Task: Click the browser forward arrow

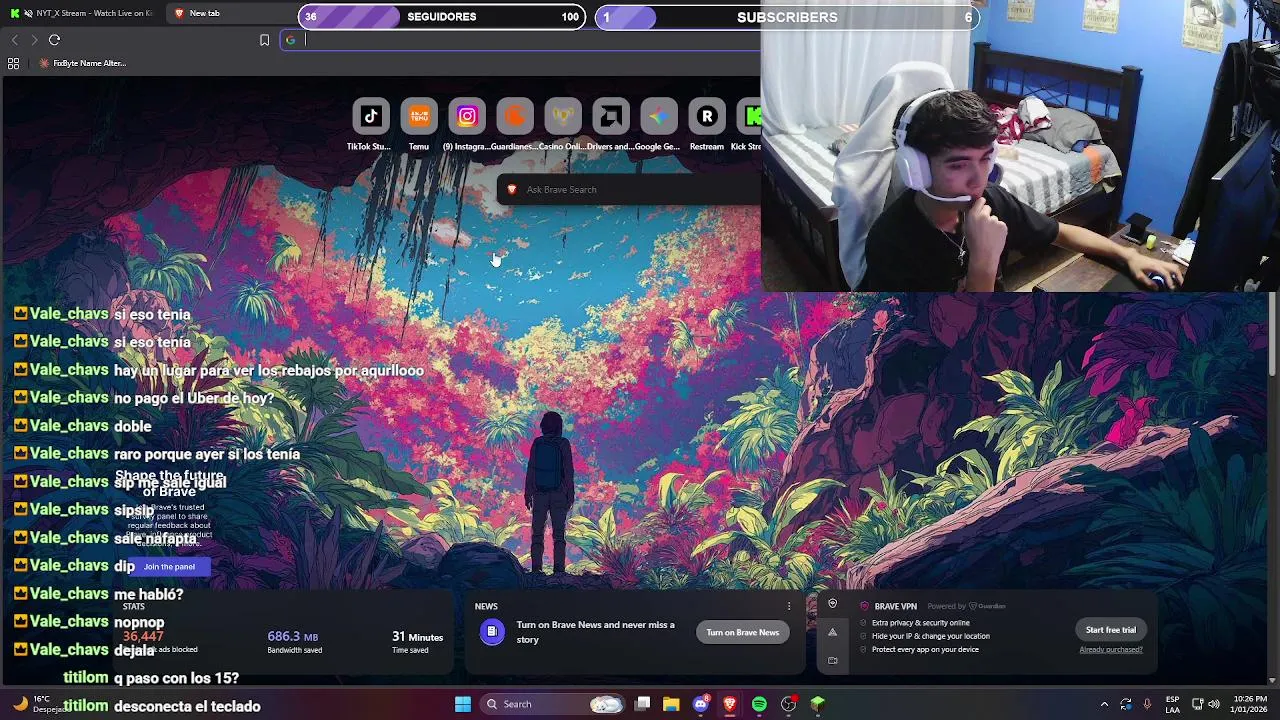Action: click(34, 40)
